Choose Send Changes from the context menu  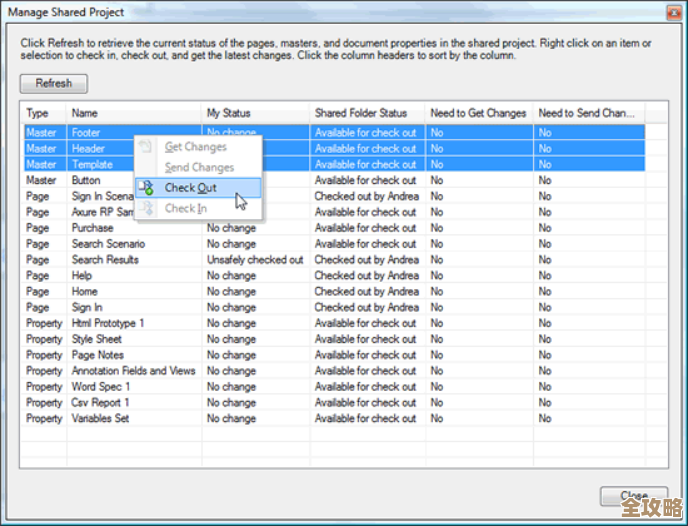point(199,168)
